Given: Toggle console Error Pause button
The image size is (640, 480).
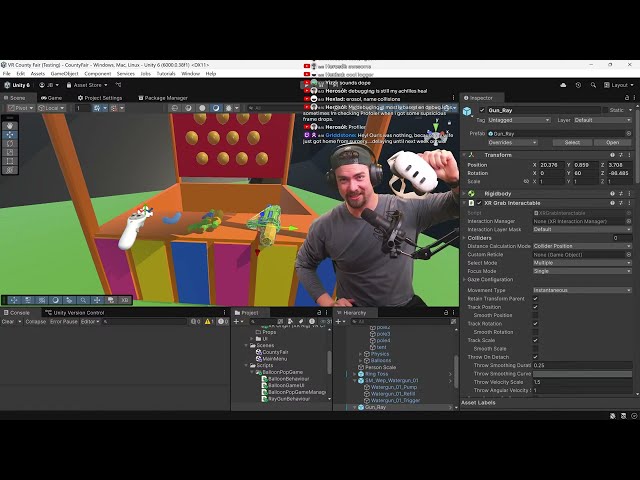Looking at the screenshot, I should coord(64,322).
